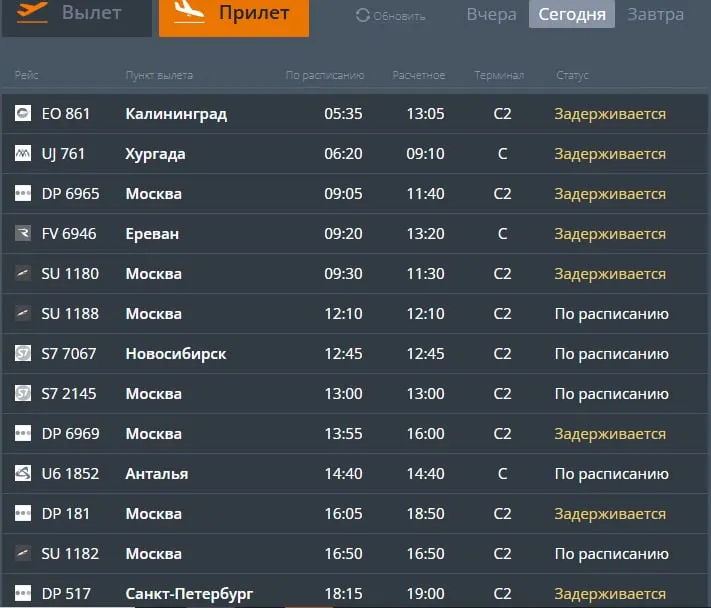Click the Aeroflot logo next to SU 1180
This screenshot has height=608, width=711.
pos(23,273)
